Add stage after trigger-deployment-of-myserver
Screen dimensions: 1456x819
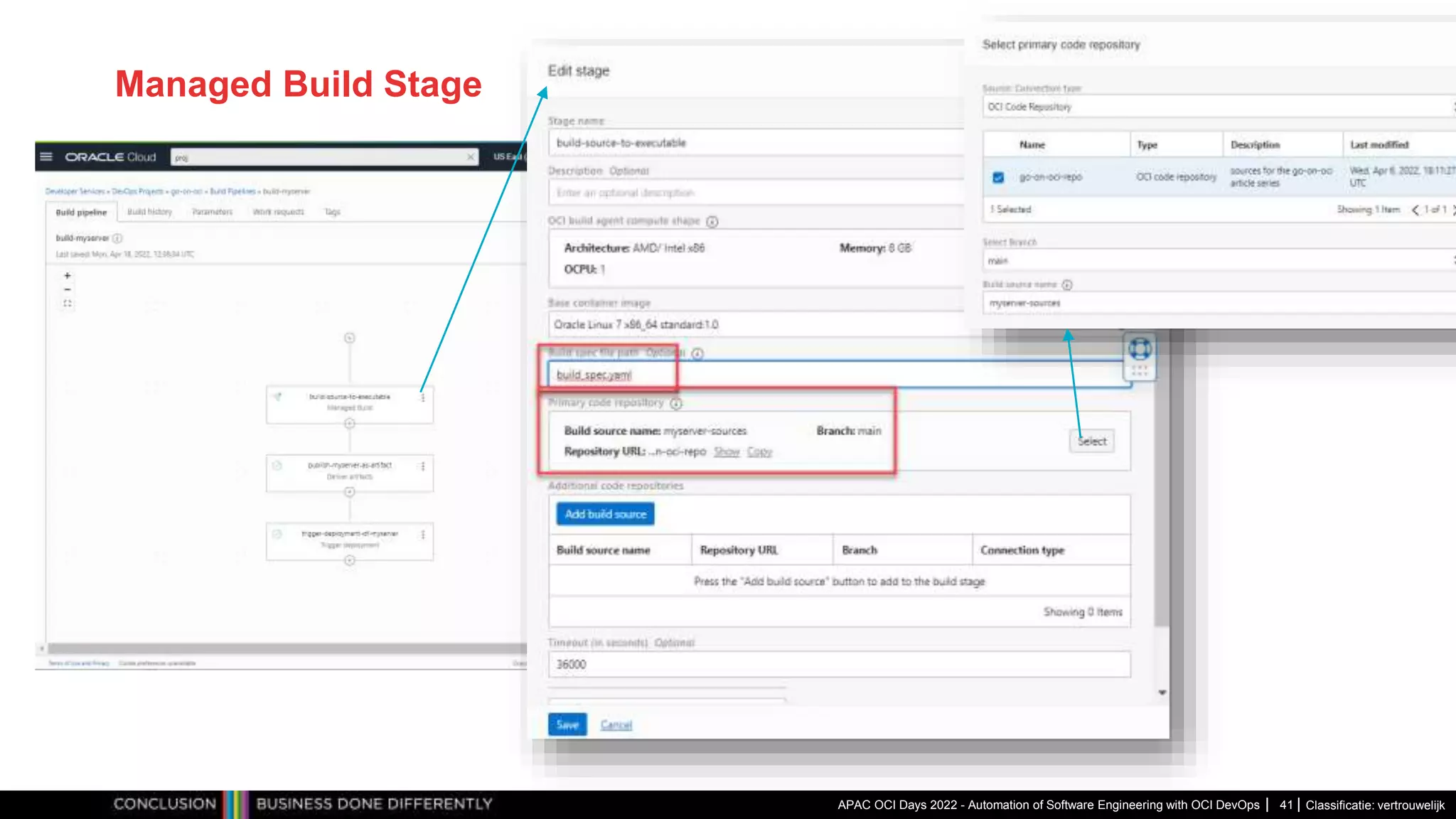349,560
